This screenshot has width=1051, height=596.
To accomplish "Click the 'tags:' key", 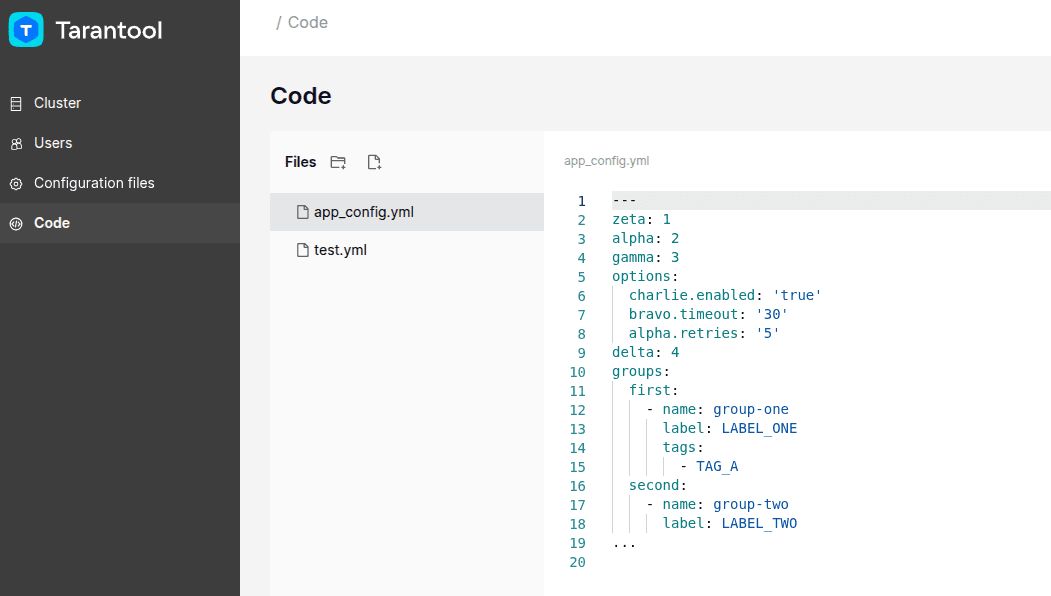I will (683, 447).
